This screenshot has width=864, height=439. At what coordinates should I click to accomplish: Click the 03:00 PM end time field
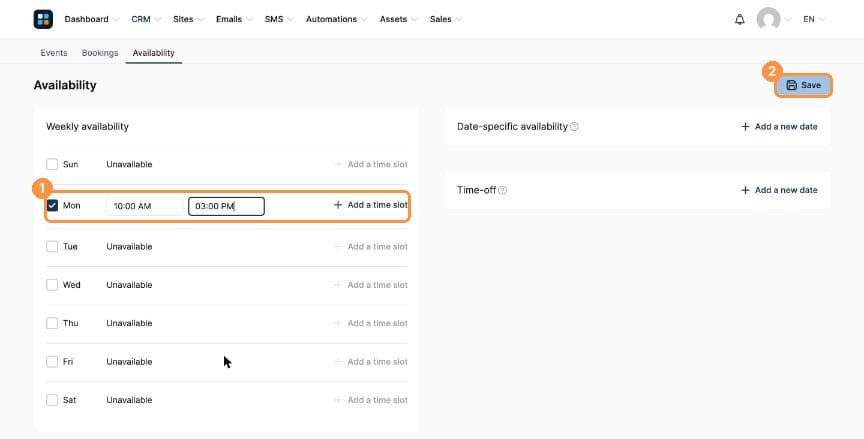point(226,206)
